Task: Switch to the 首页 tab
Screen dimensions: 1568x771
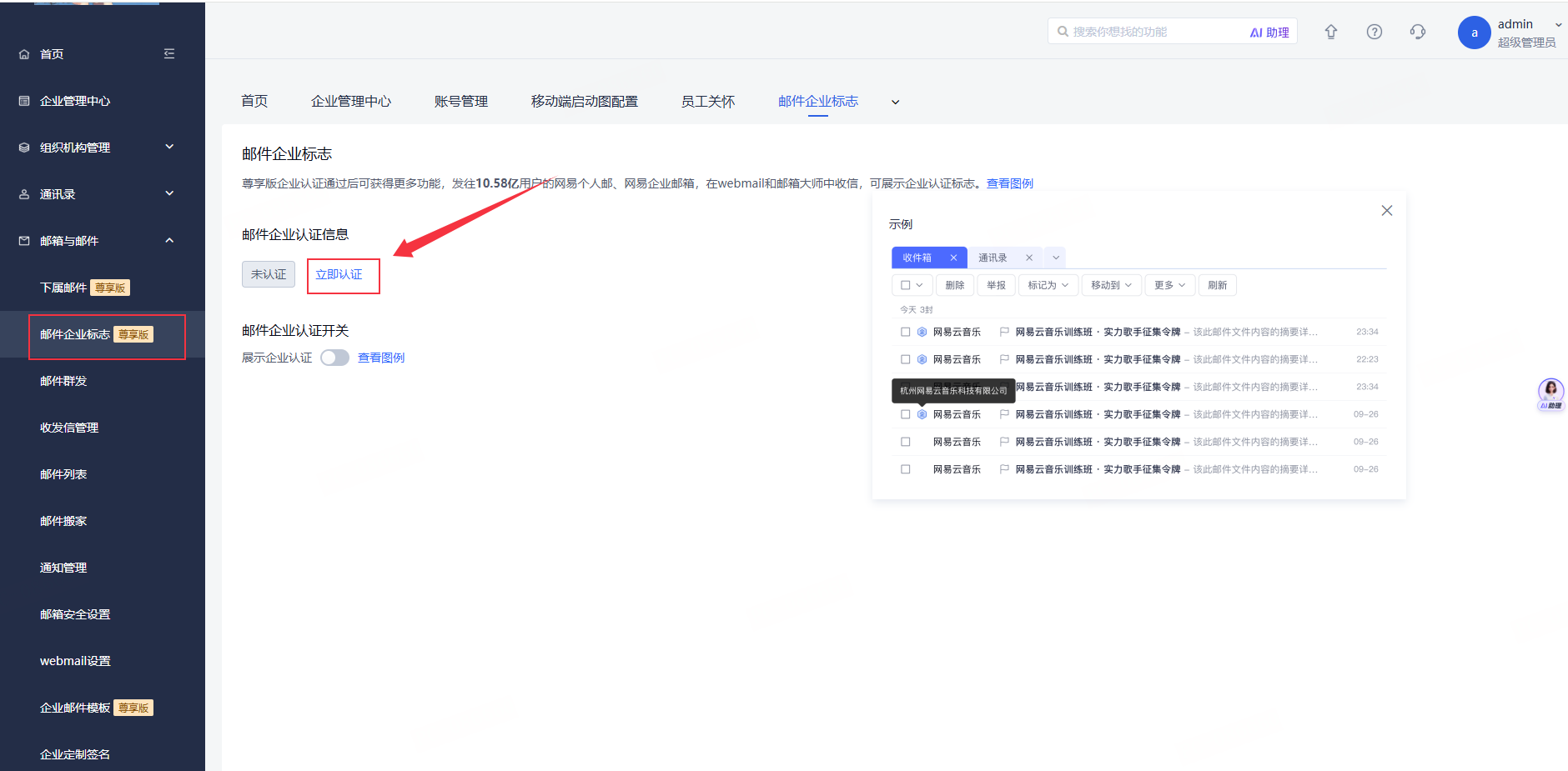Action: 254,101
